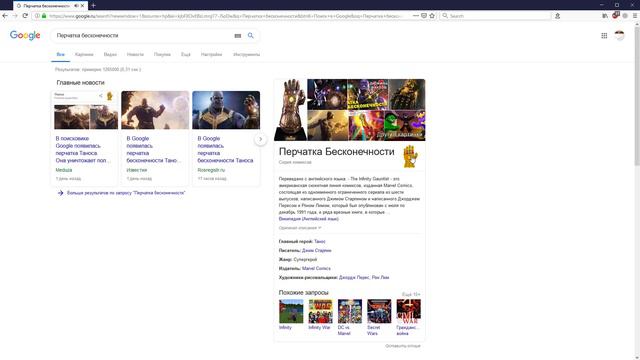640x360 pixels.
Task: Open the Google apps grid
Action: [x=604, y=36]
